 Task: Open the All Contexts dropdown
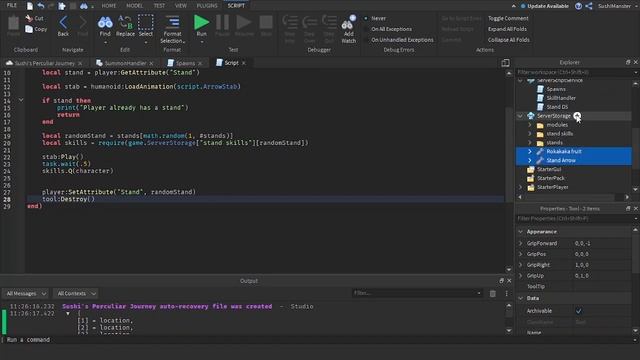(76, 293)
